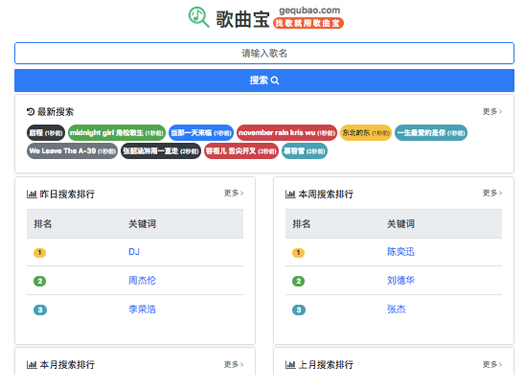Select the red 舌尖开叉 tag
This screenshot has width=523, height=375.
(x=241, y=151)
